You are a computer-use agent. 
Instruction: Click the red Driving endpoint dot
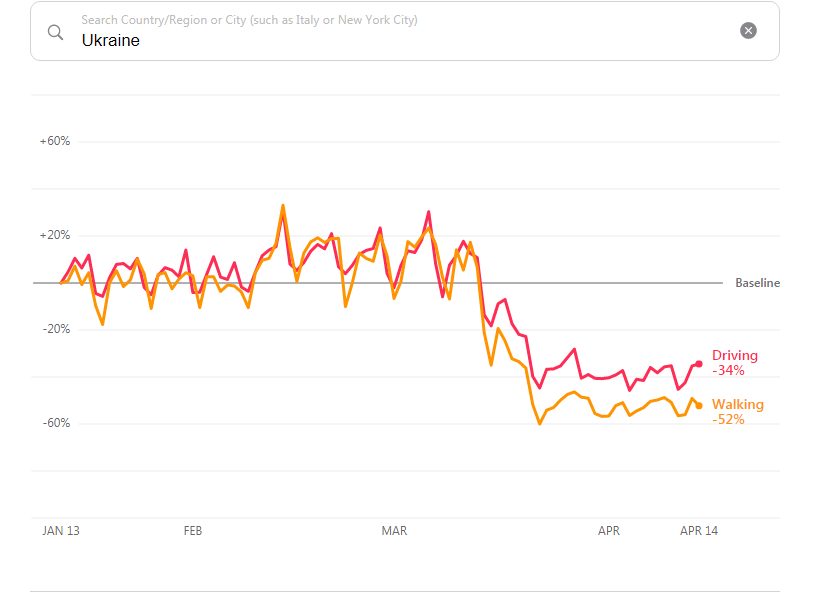pyautogui.click(x=699, y=364)
